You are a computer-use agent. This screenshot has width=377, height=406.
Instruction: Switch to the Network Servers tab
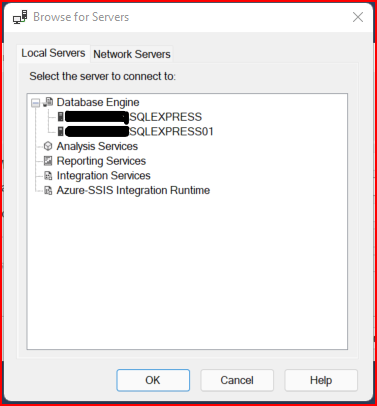coord(132,54)
